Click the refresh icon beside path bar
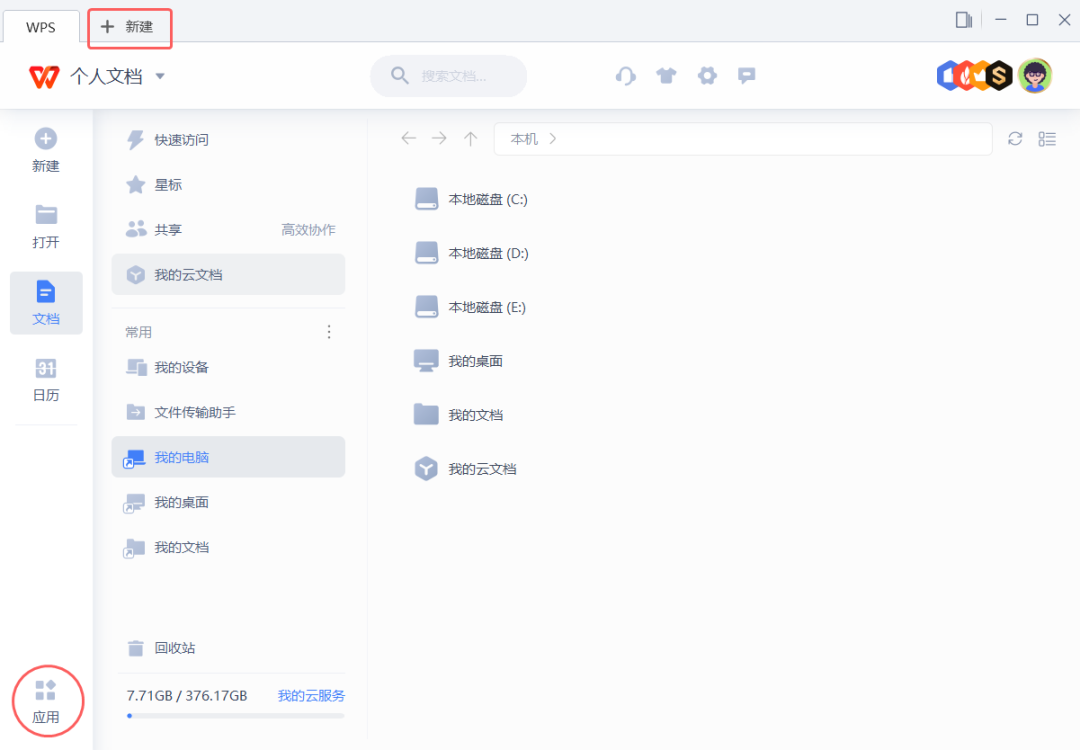Screen dimensions: 1080x750 1015,139
